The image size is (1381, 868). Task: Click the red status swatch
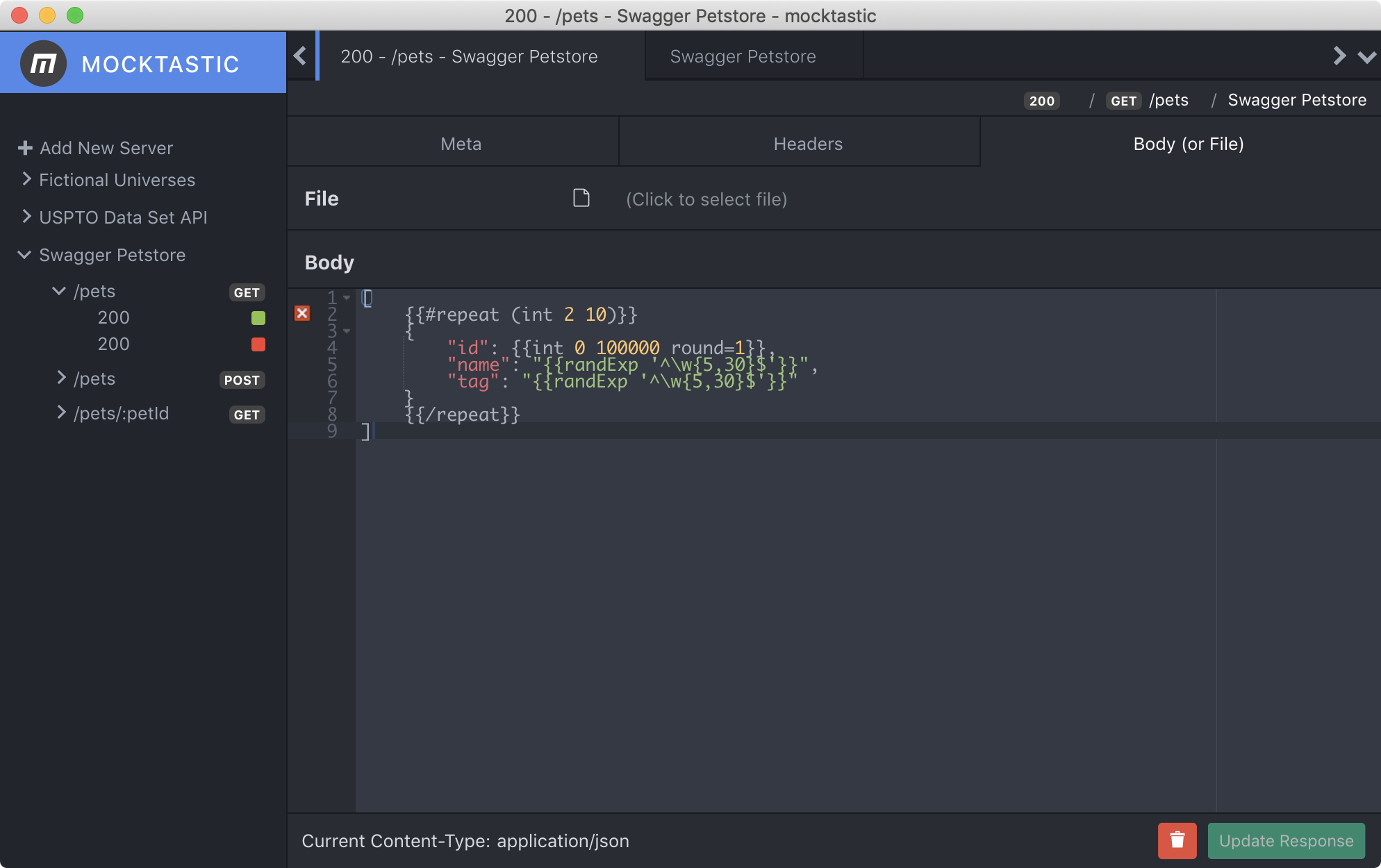(x=258, y=344)
